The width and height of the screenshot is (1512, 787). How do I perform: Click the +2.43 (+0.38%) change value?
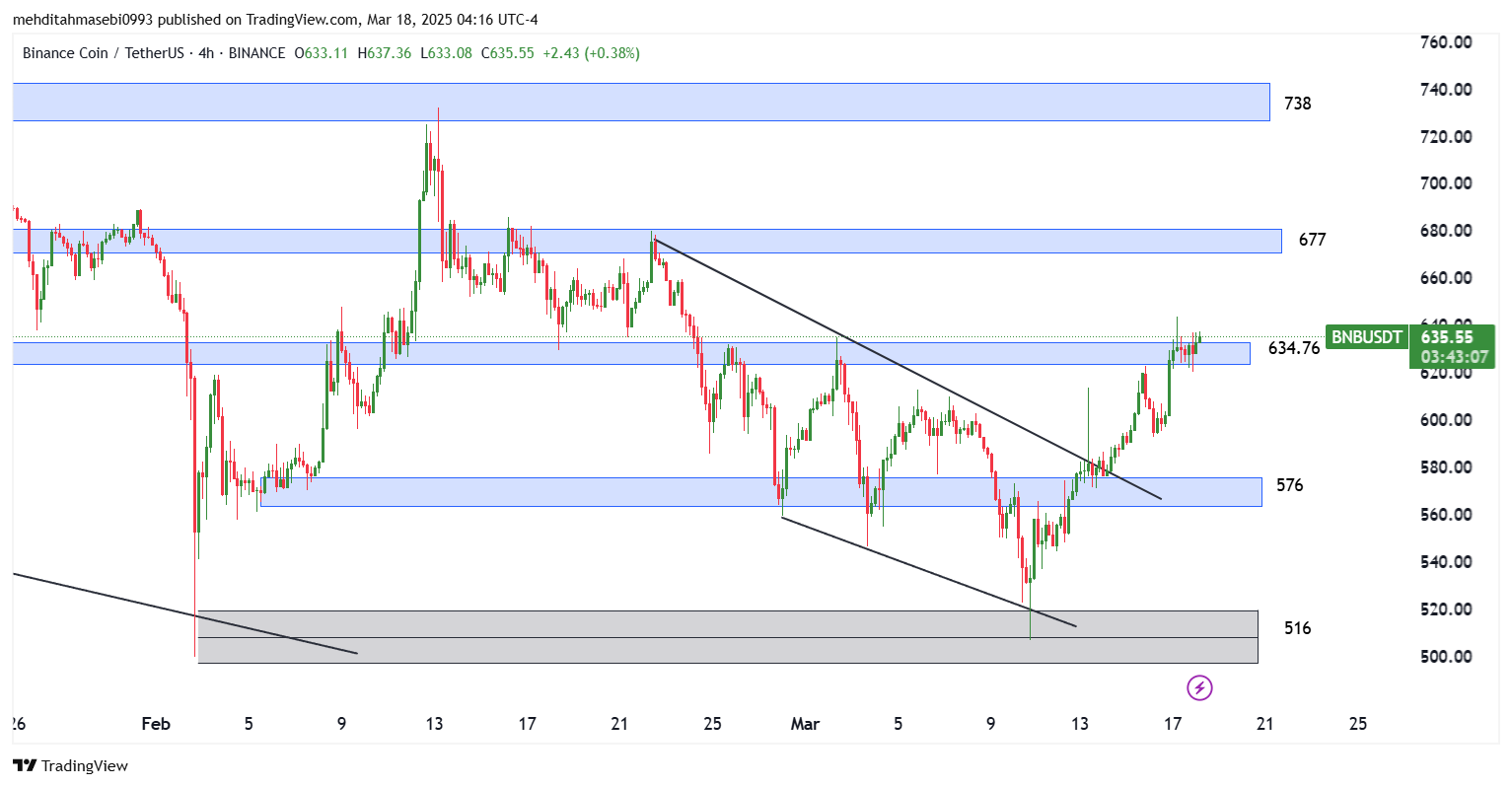coord(591,53)
